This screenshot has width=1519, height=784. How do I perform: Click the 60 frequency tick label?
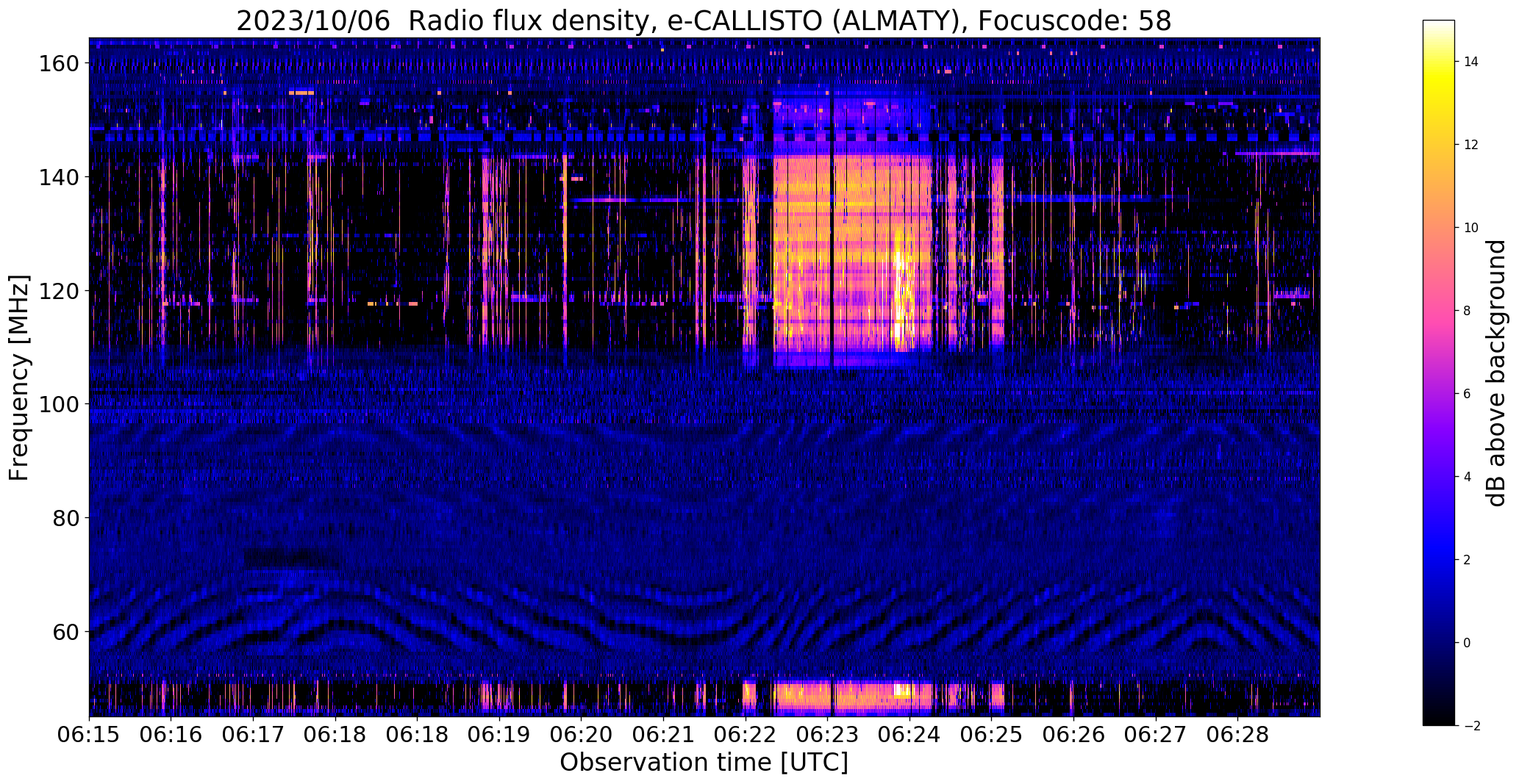(x=65, y=632)
